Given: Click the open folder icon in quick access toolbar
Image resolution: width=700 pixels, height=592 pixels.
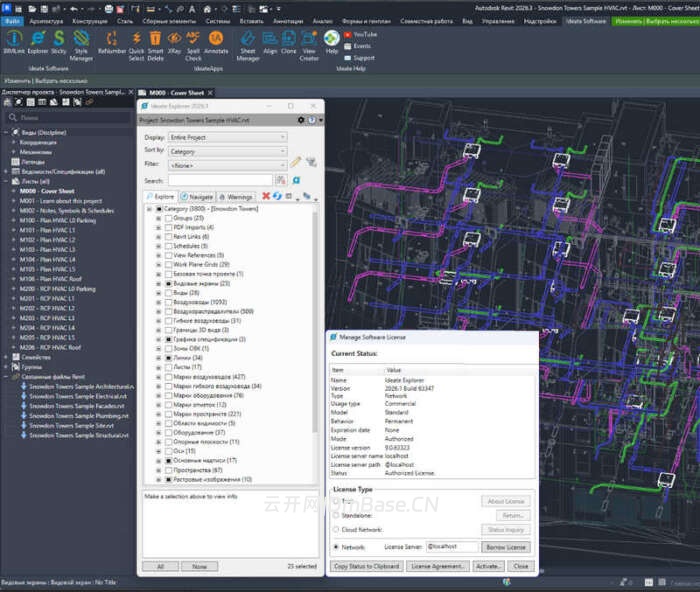Looking at the screenshot, I should 32,9.
